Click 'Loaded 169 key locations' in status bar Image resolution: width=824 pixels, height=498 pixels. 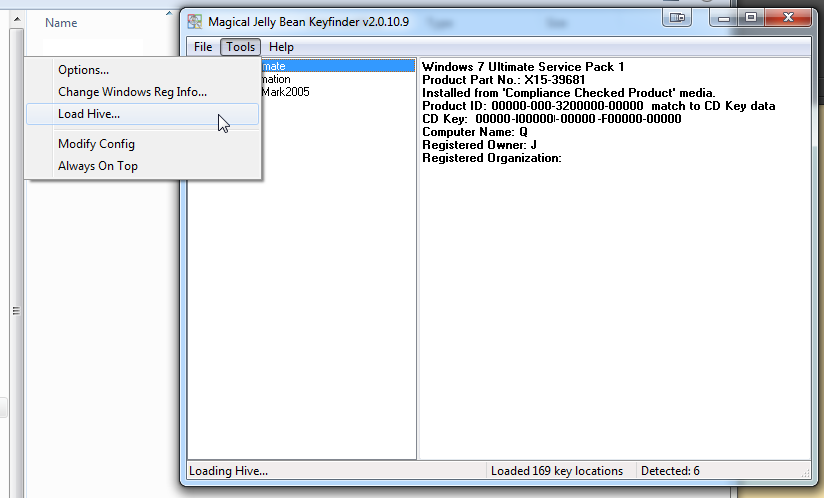click(x=557, y=471)
